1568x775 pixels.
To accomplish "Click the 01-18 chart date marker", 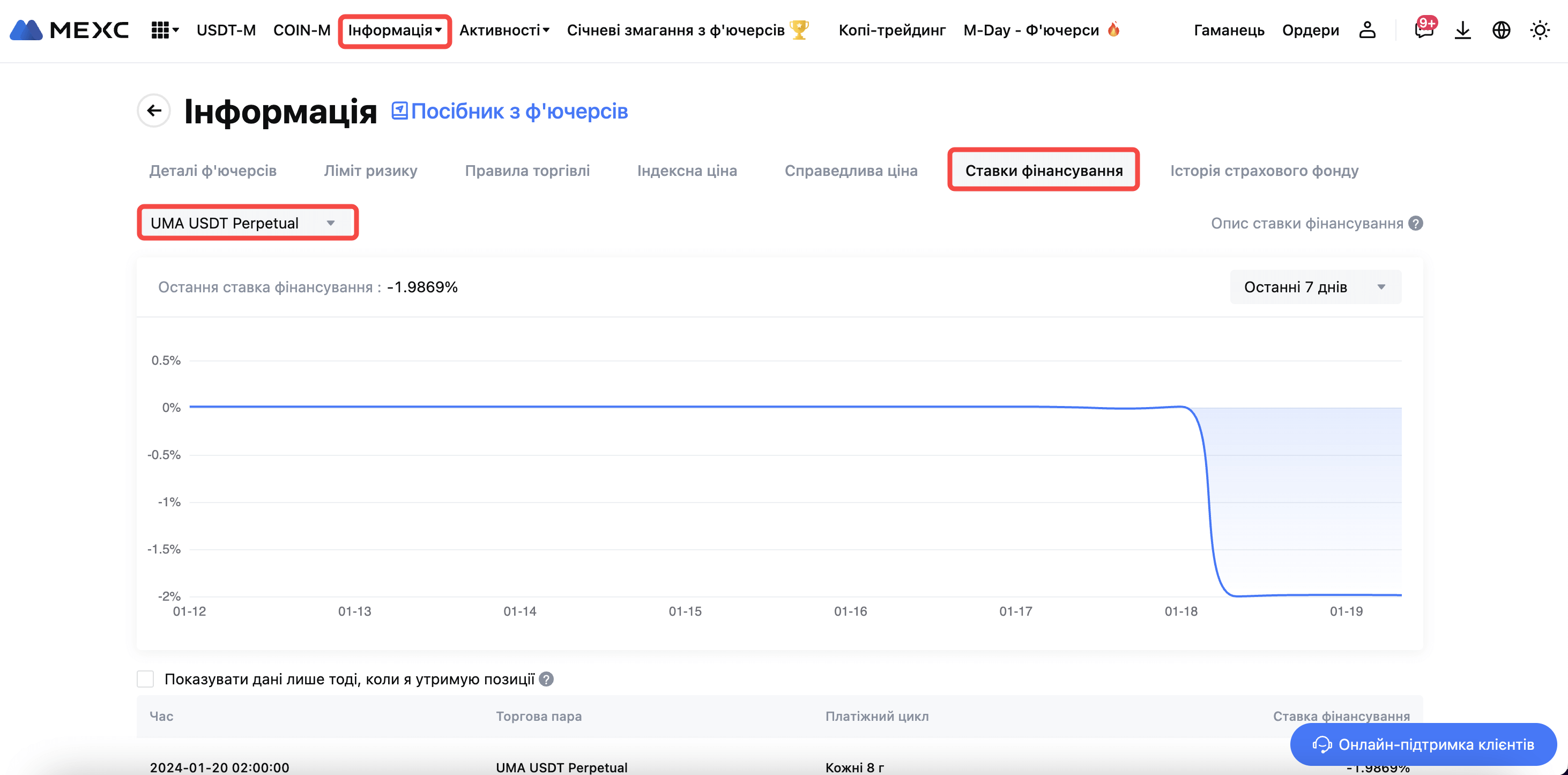I will point(1180,611).
